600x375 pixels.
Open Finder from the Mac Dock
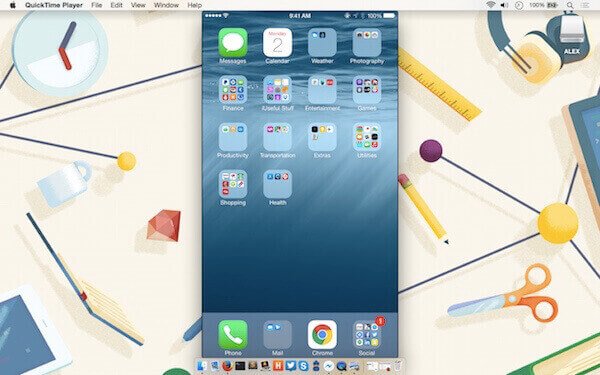point(202,366)
